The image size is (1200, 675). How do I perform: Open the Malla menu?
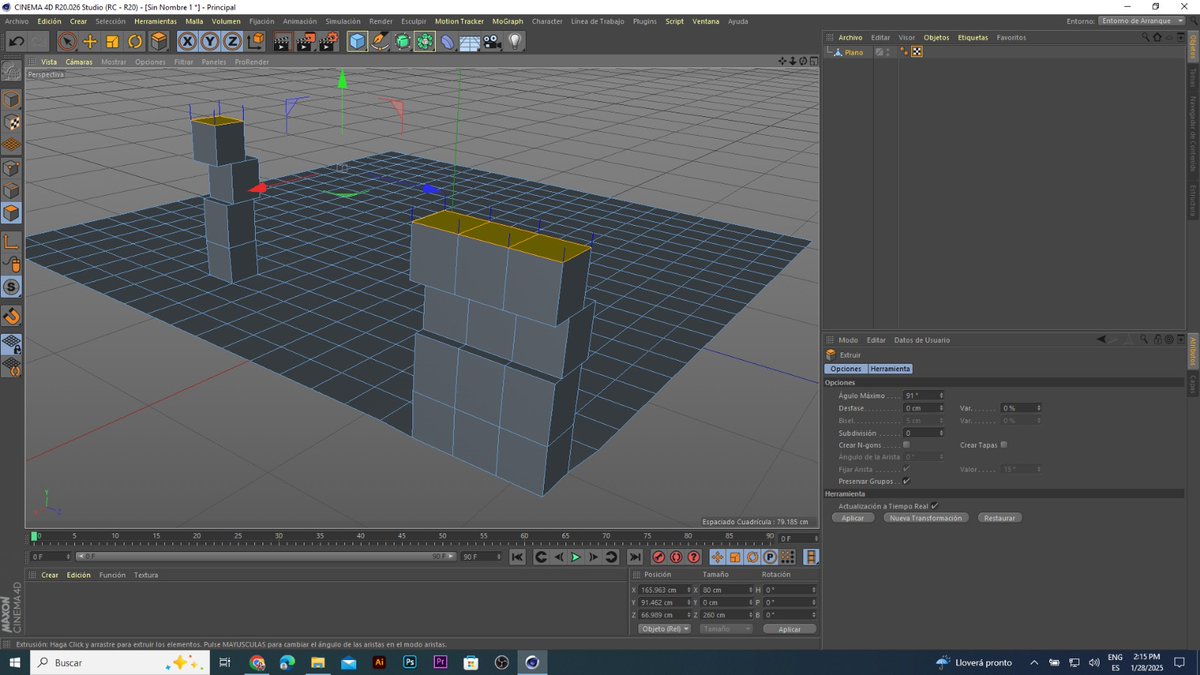[194, 21]
